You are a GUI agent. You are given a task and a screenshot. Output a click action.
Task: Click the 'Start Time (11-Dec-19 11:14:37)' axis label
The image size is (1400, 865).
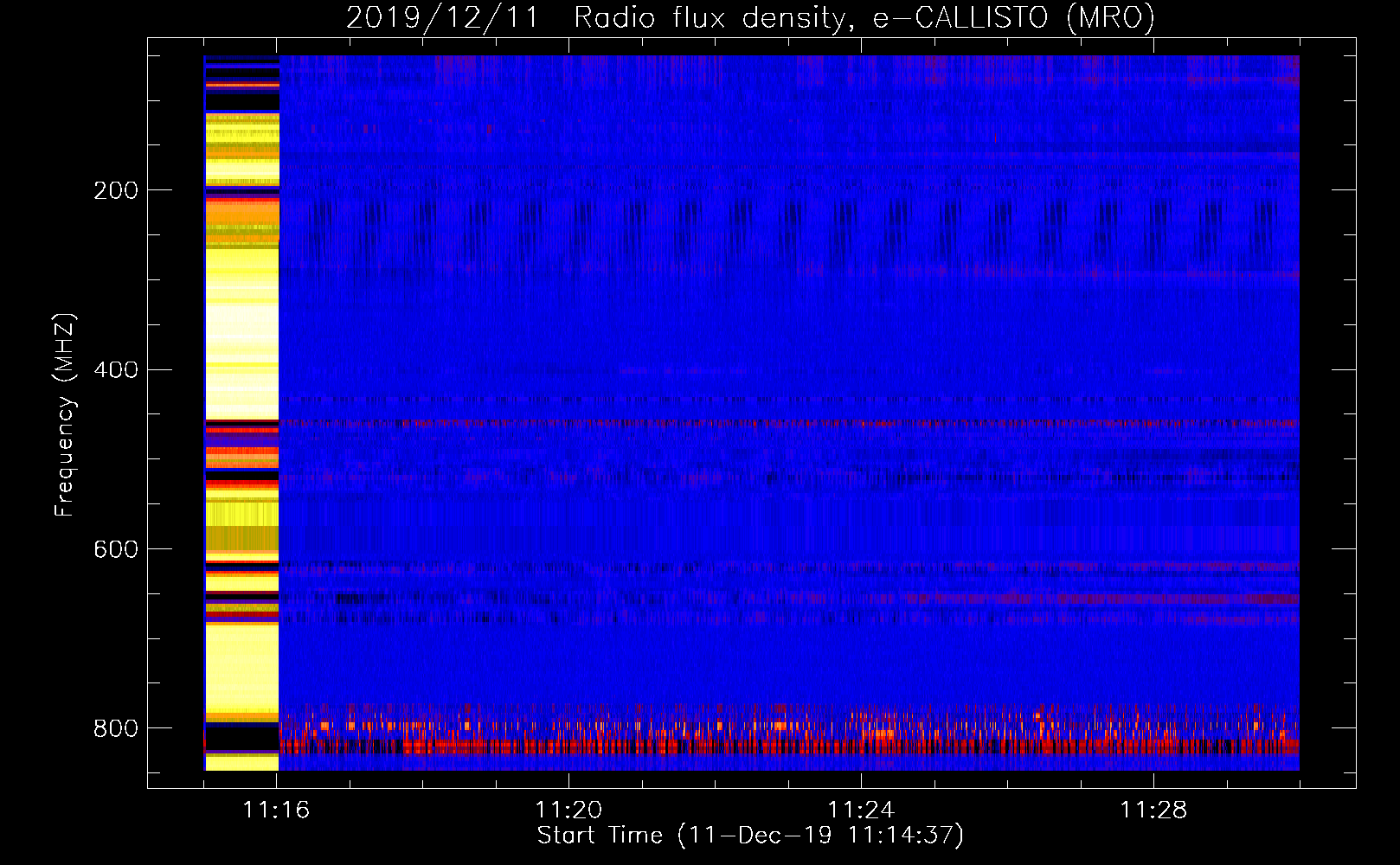tap(750, 836)
